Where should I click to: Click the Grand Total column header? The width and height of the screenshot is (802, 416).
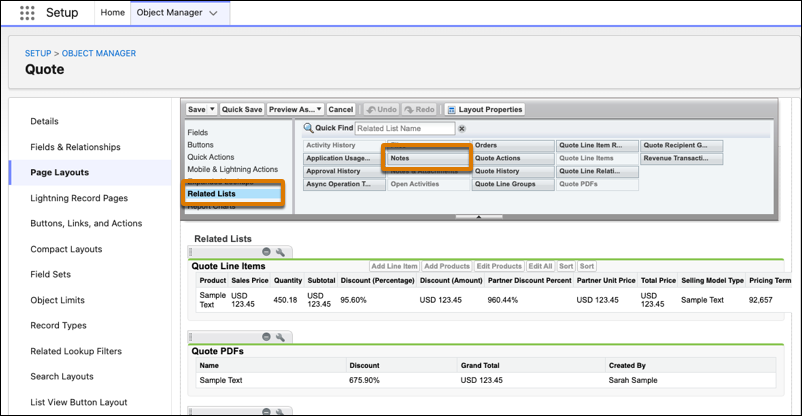[480, 365]
